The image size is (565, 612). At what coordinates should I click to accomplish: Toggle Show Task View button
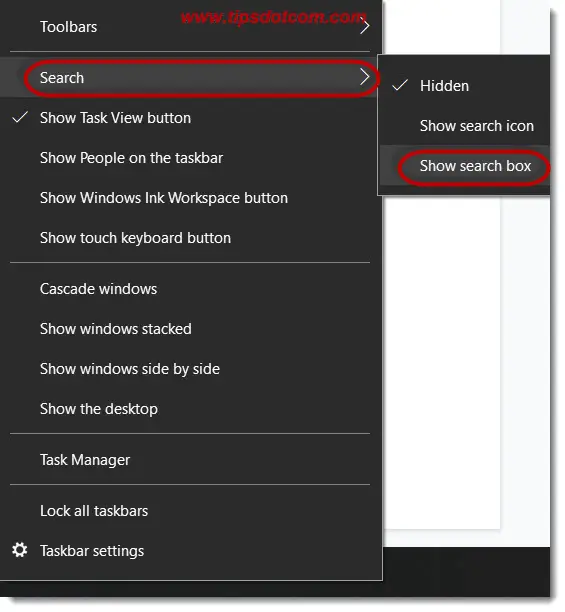pyautogui.click(x=191, y=118)
